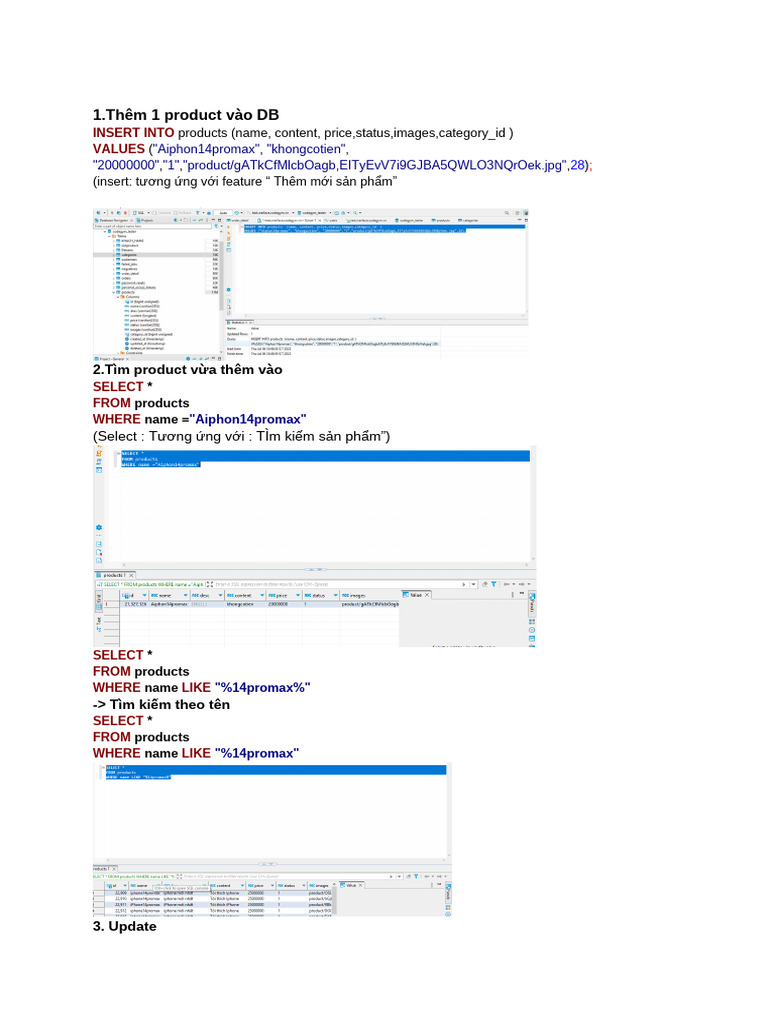Click the query line 'WHERE name LIKE "%14promax%"'
This screenshot has width=768, height=1024.
pyautogui.click(x=201, y=688)
